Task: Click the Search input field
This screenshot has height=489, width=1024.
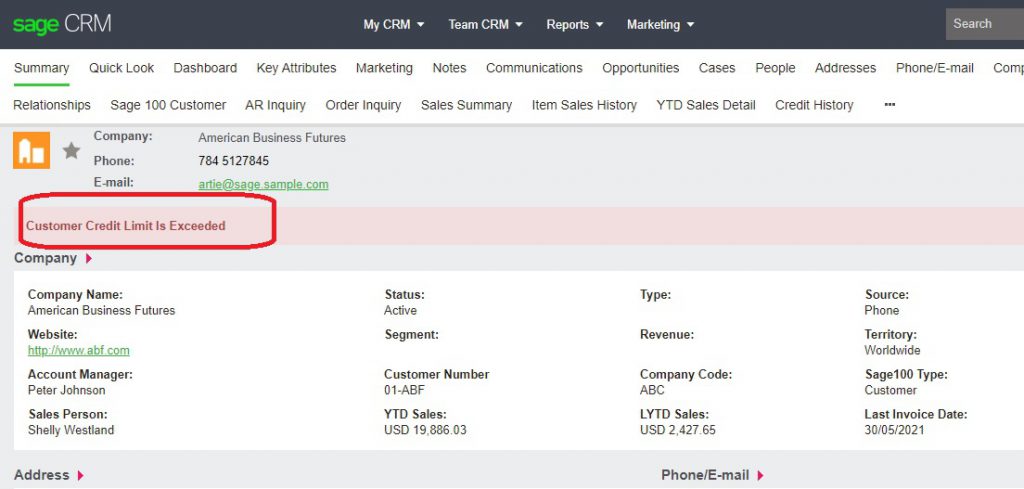Action: click(x=985, y=24)
